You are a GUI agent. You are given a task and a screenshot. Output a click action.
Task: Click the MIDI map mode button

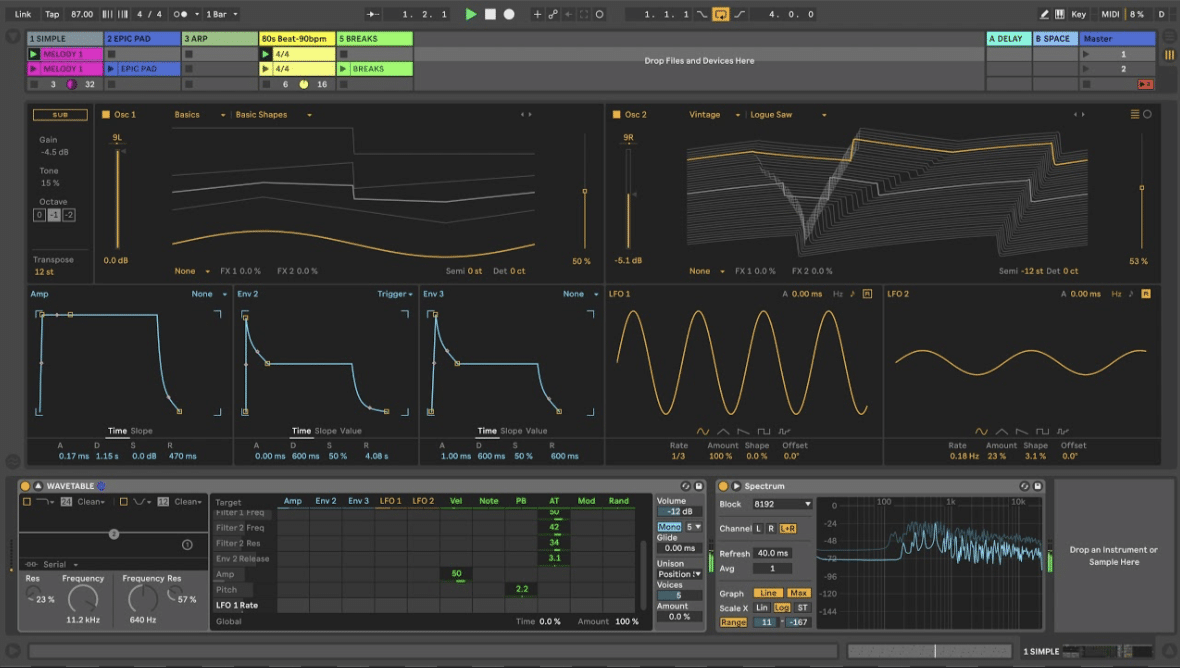1110,14
